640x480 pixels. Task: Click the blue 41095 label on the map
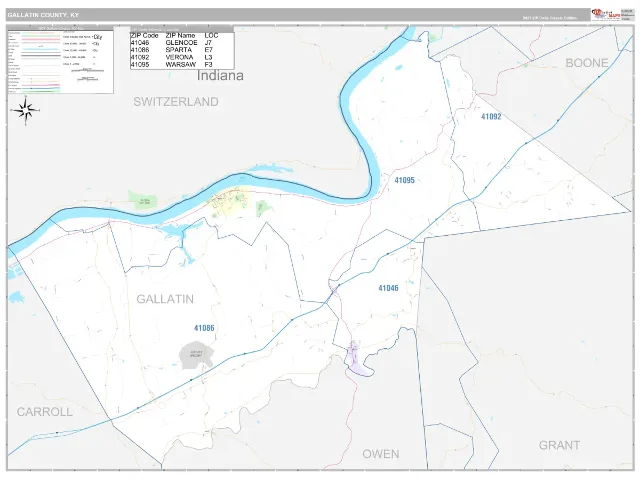[x=404, y=180]
